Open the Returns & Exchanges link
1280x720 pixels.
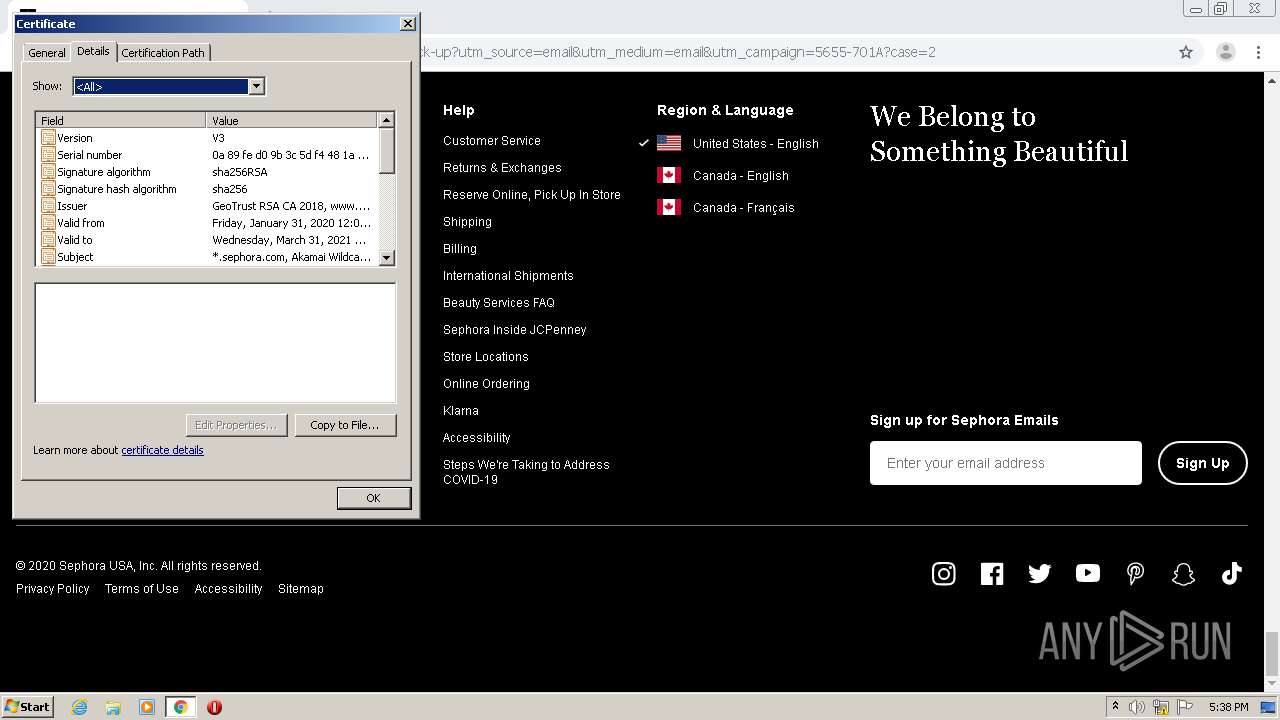click(502, 168)
